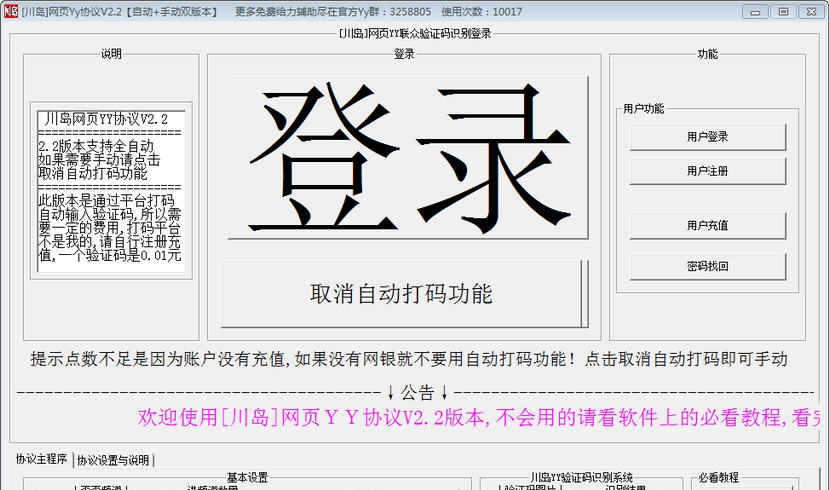The height and width of the screenshot is (490, 829).
Task: Click 密码找回 password recovery button
Action: point(707,266)
